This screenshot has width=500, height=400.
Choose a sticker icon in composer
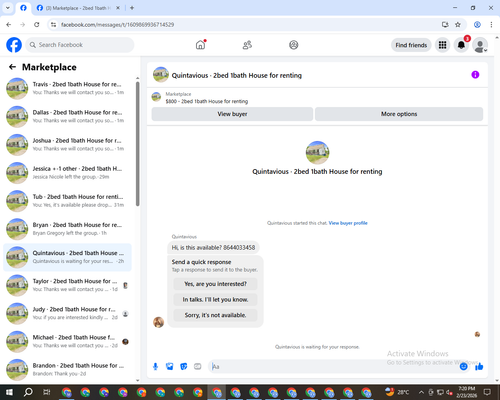[184, 367]
